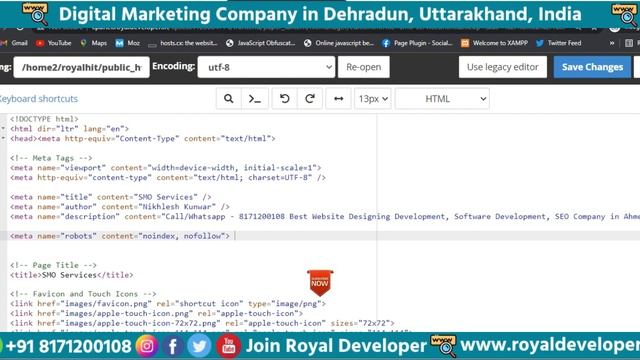Screen dimensions: 640x360
Task: Click the robots noindex nofollow line
Action: click(120, 236)
